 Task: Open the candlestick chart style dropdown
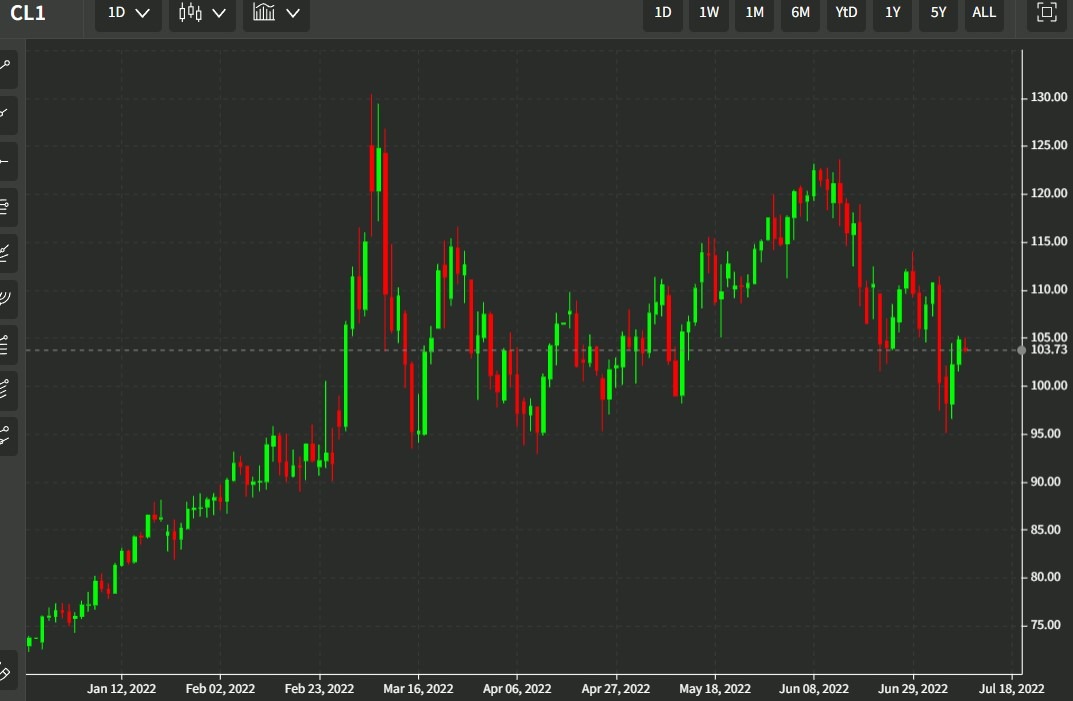(x=201, y=14)
